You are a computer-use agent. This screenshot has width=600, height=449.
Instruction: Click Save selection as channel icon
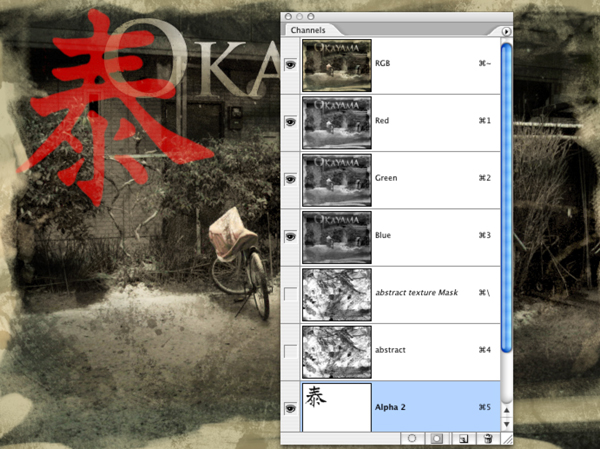437,438
